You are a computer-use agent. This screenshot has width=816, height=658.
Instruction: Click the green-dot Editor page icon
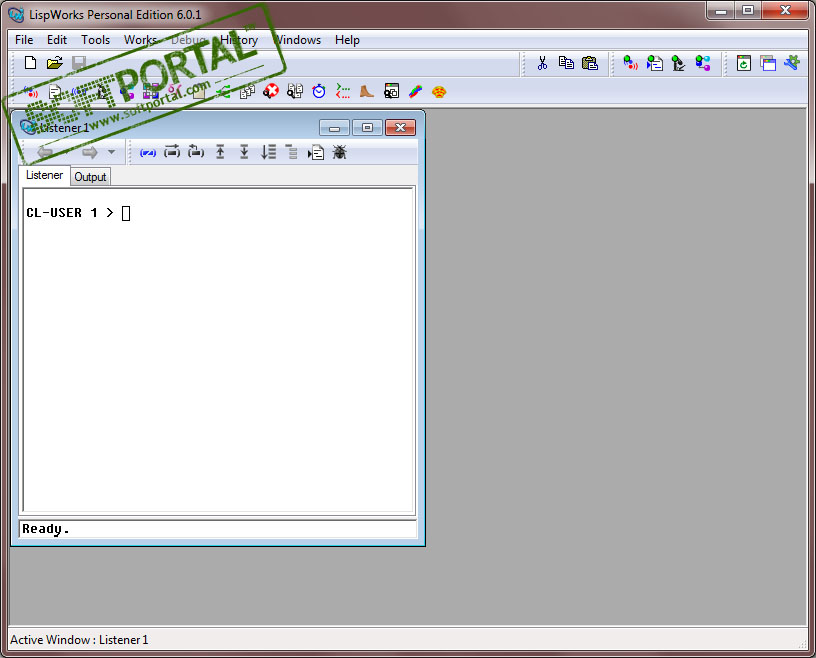pos(654,63)
